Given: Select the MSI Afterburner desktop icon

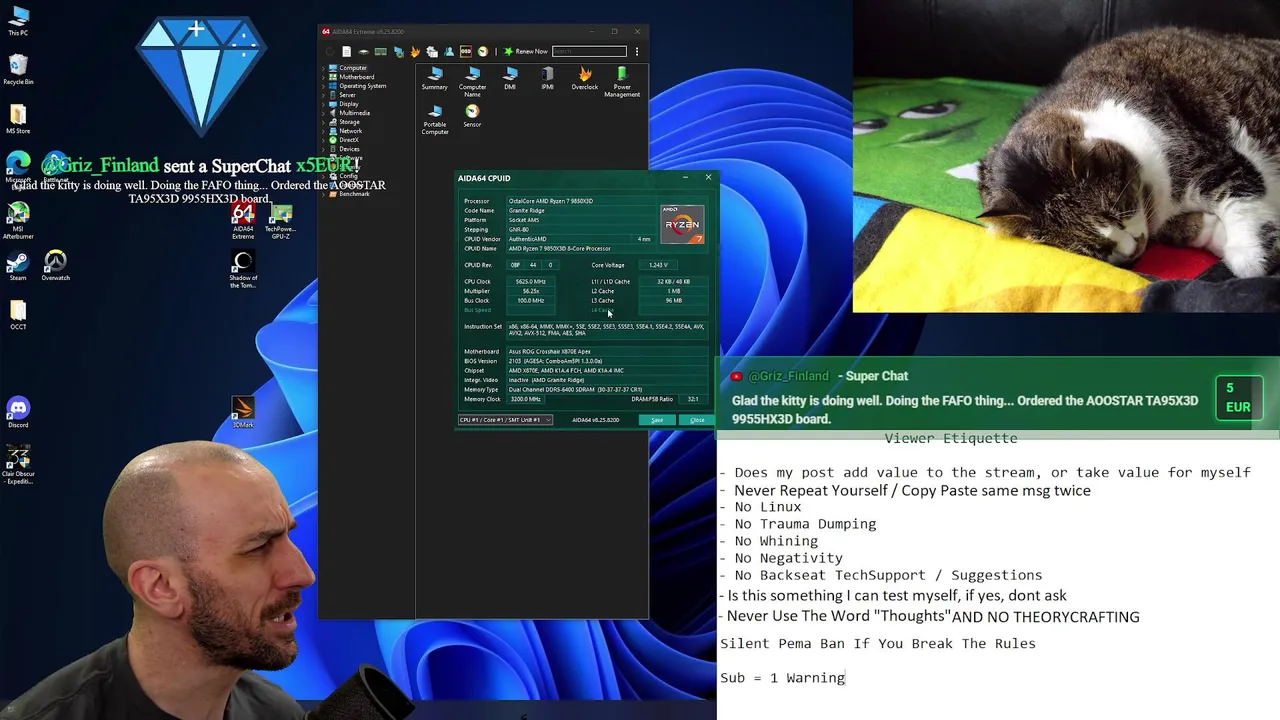Looking at the screenshot, I should tap(18, 221).
